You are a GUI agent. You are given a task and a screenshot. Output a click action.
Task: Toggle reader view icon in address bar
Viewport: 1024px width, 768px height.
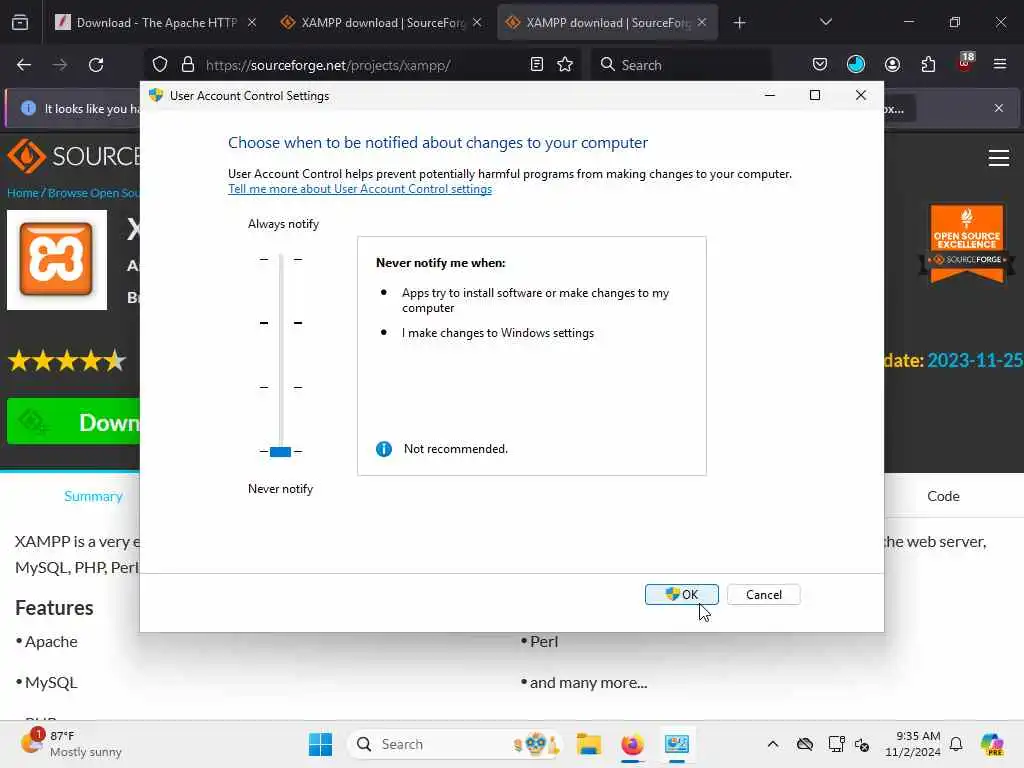(537, 65)
